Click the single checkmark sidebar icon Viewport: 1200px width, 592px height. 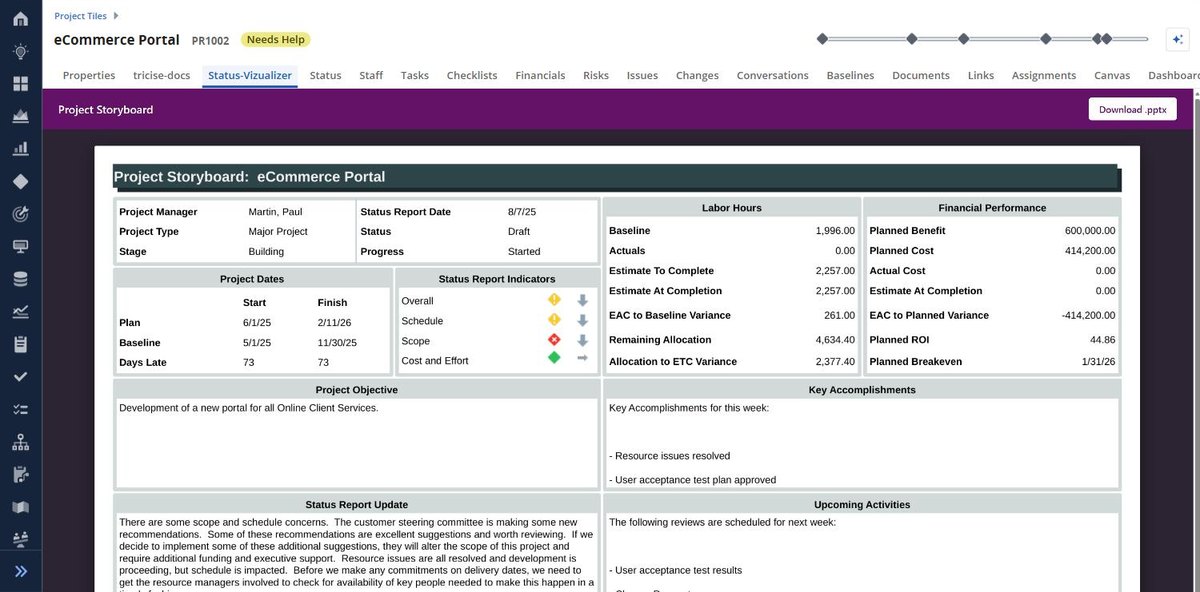pos(20,376)
